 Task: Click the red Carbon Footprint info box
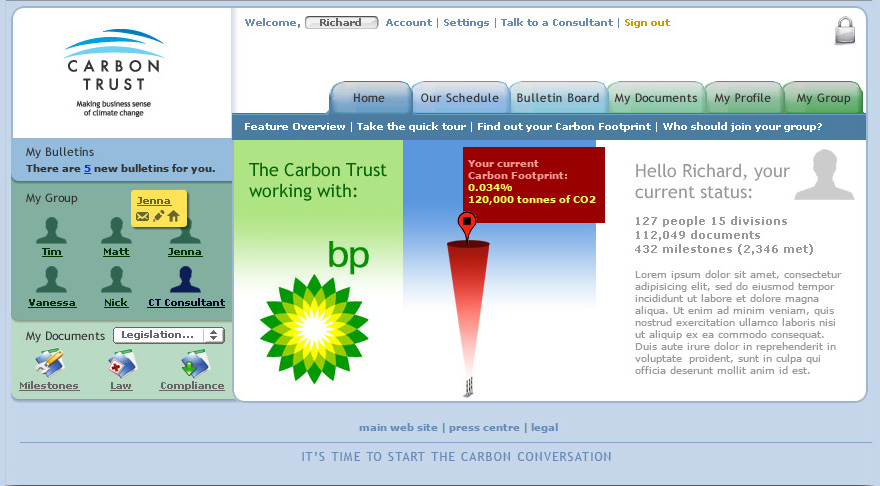coord(534,185)
